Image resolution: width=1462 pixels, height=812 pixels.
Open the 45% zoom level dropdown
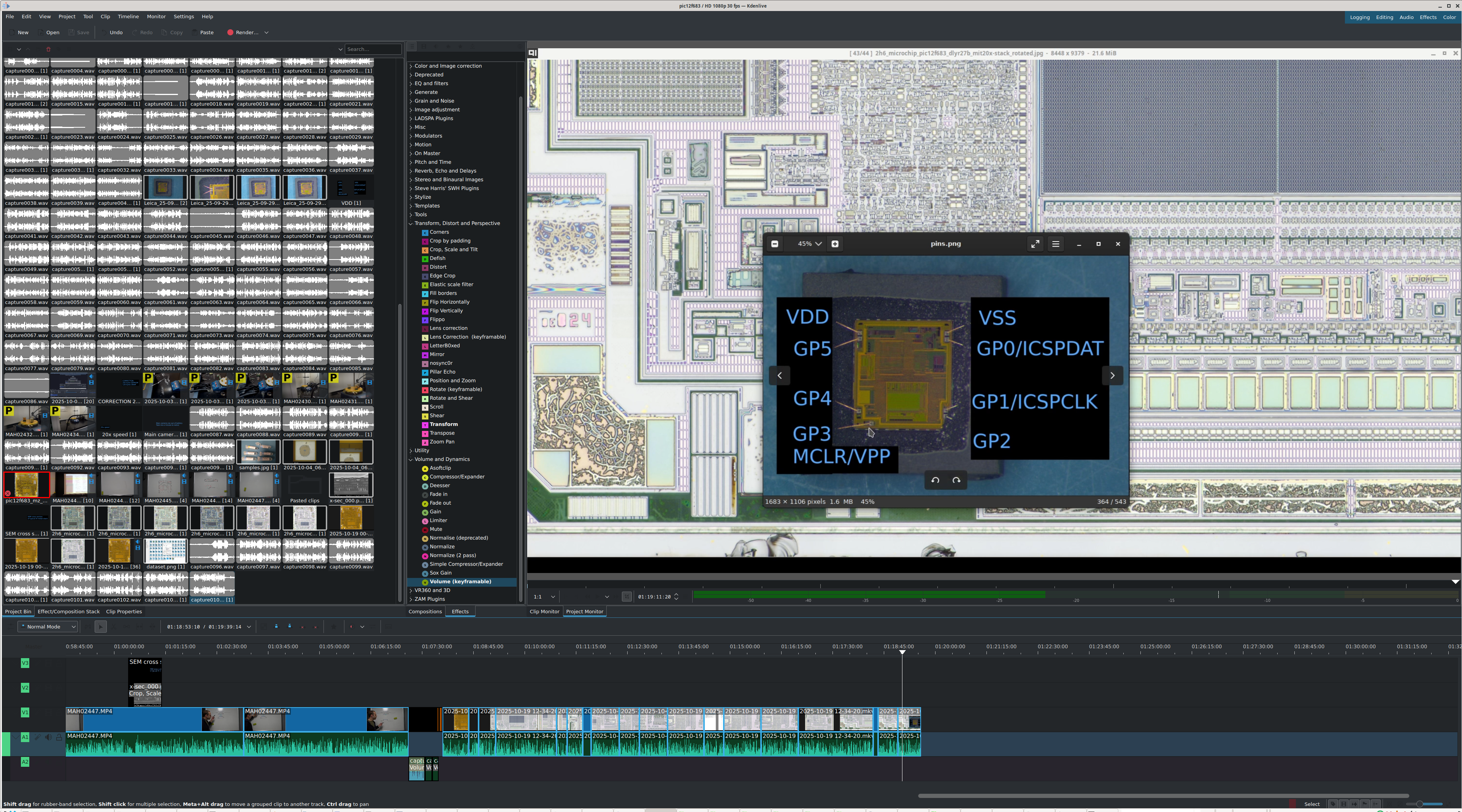(810, 244)
